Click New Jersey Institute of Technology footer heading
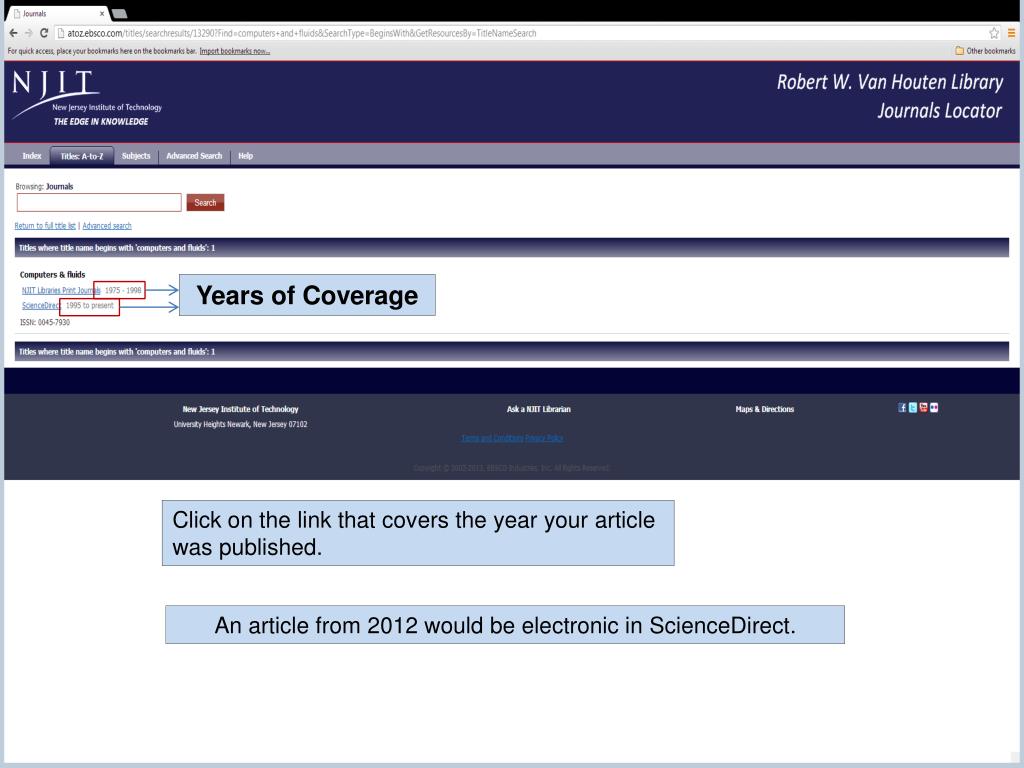 click(240, 409)
